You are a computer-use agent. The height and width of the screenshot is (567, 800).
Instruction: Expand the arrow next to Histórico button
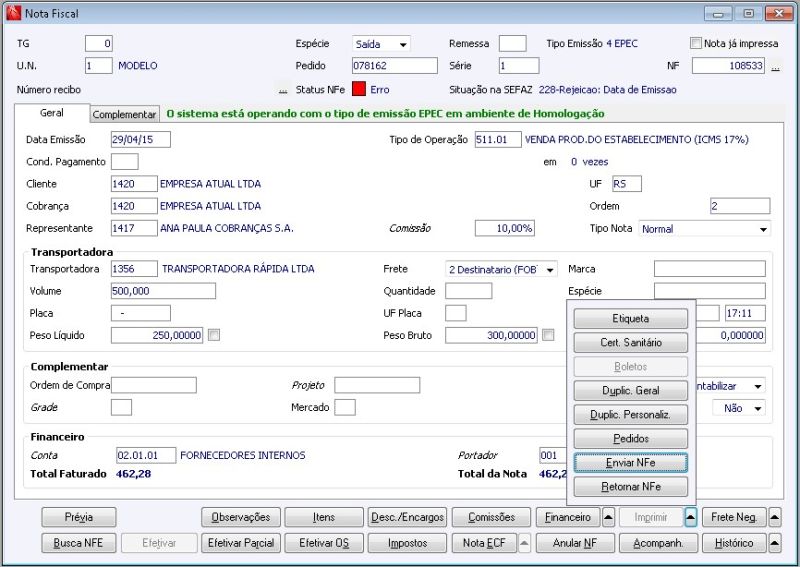(x=774, y=543)
